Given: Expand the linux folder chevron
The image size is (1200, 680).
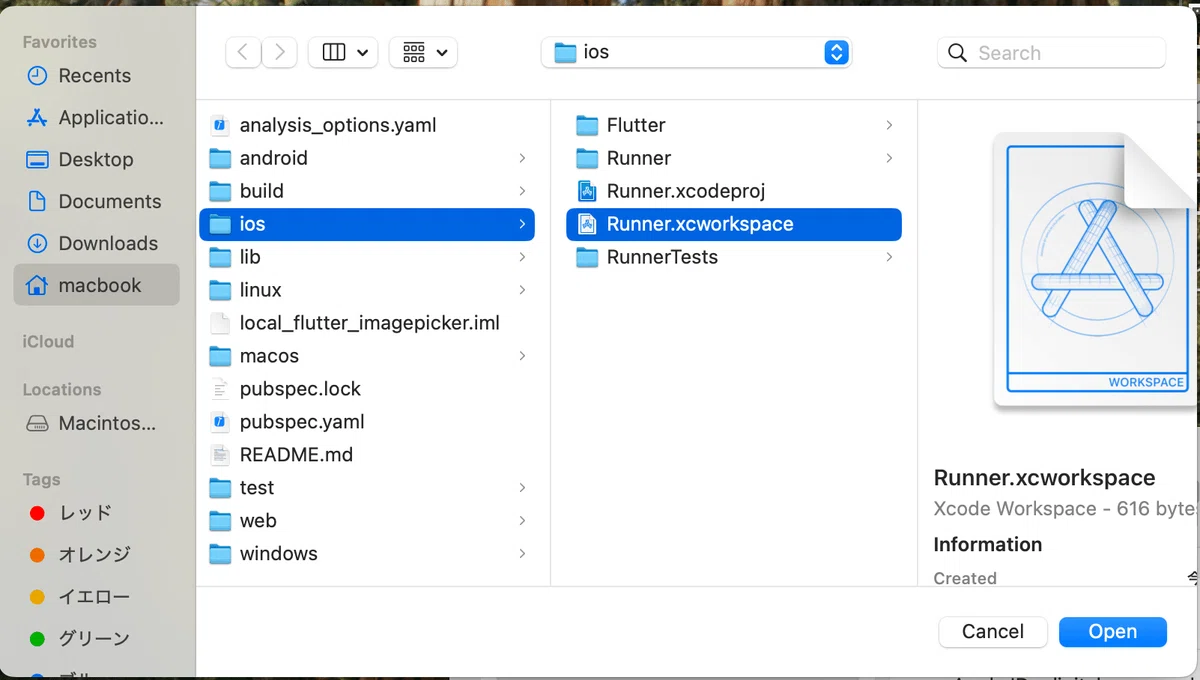Looking at the screenshot, I should coord(522,290).
